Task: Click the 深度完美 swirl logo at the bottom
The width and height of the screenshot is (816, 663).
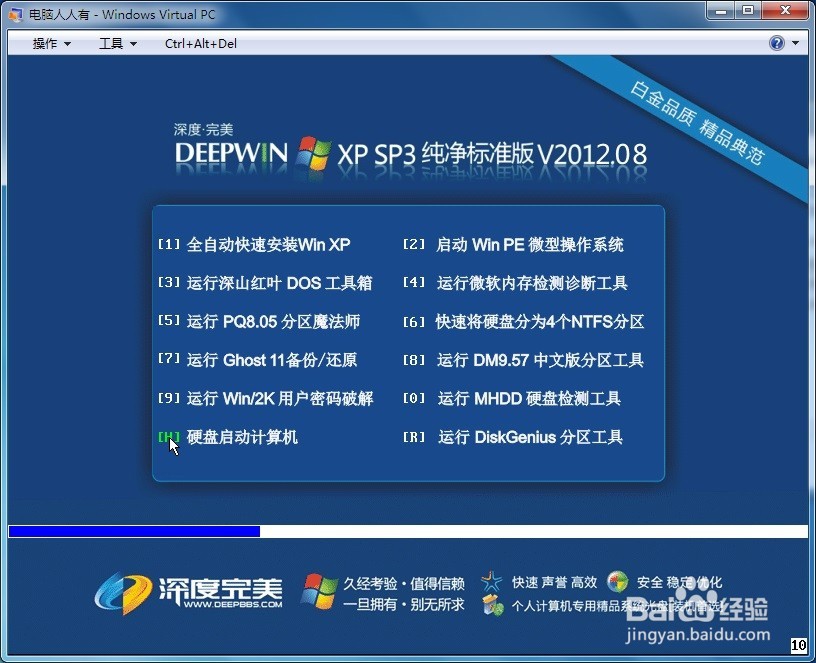Action: 122,593
